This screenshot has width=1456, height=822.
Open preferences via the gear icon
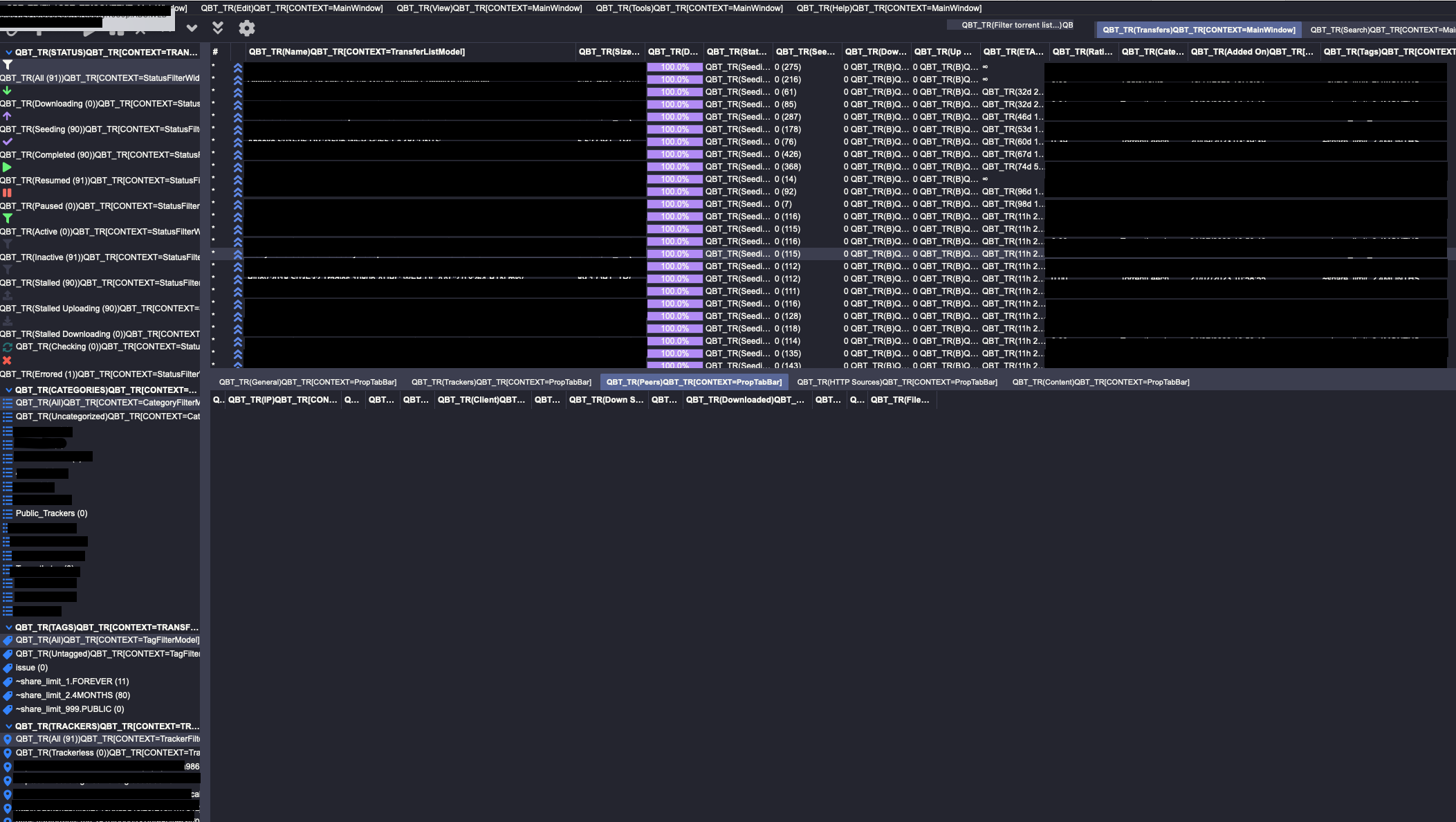click(x=246, y=28)
